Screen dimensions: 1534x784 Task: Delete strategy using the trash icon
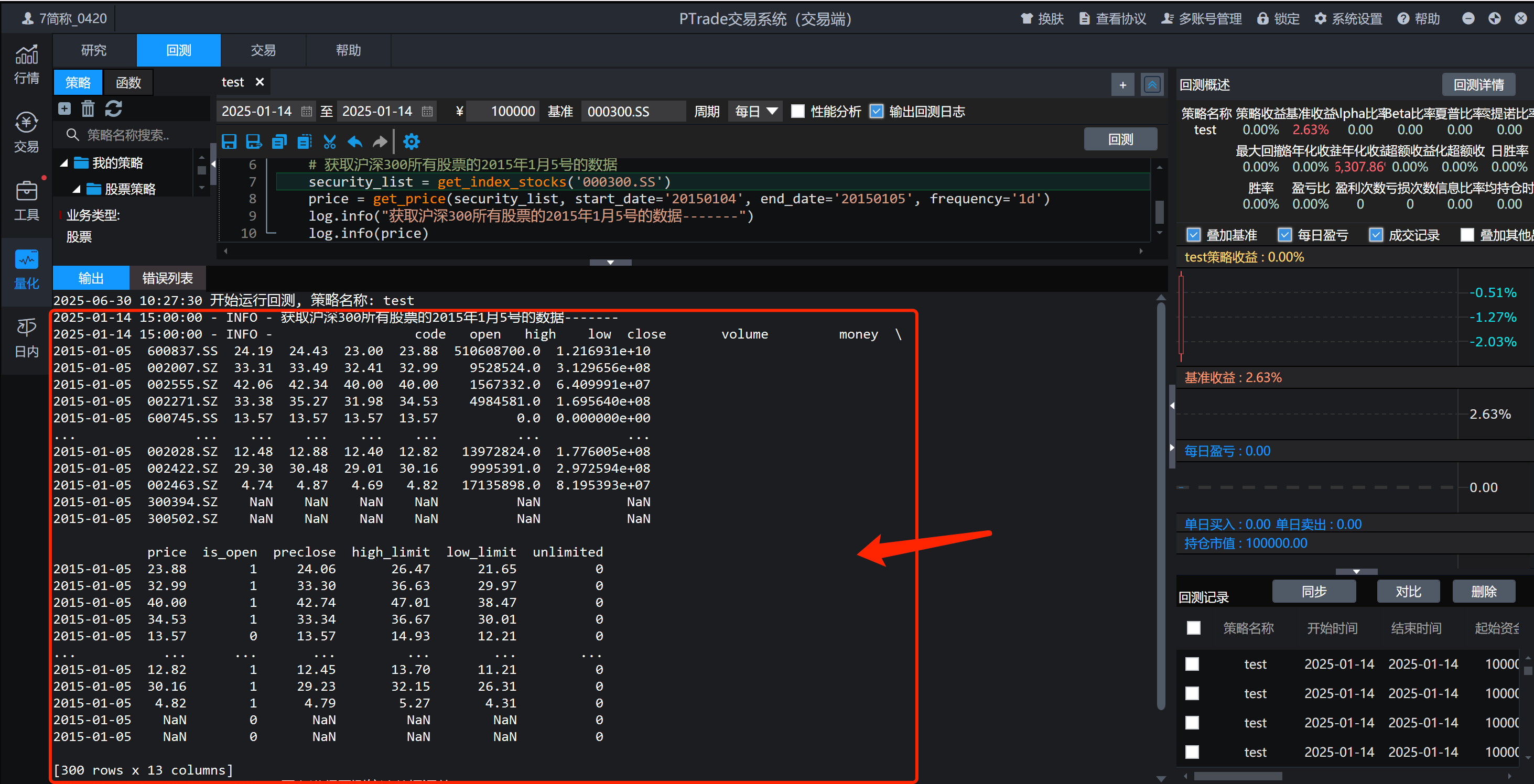coord(88,108)
